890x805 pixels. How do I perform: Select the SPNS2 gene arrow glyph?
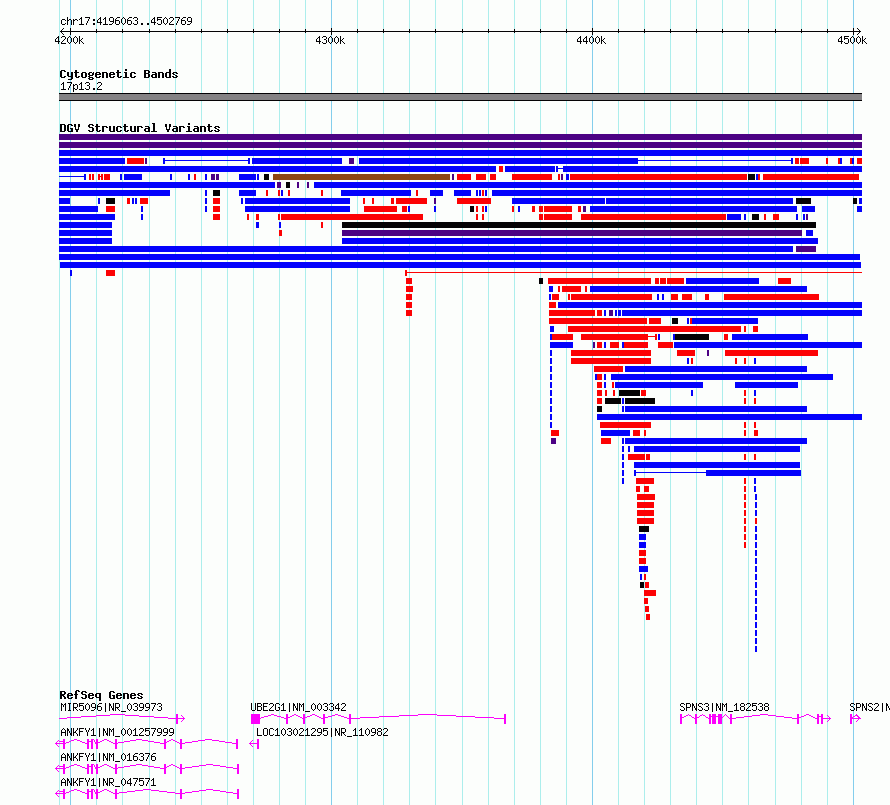coord(855,719)
